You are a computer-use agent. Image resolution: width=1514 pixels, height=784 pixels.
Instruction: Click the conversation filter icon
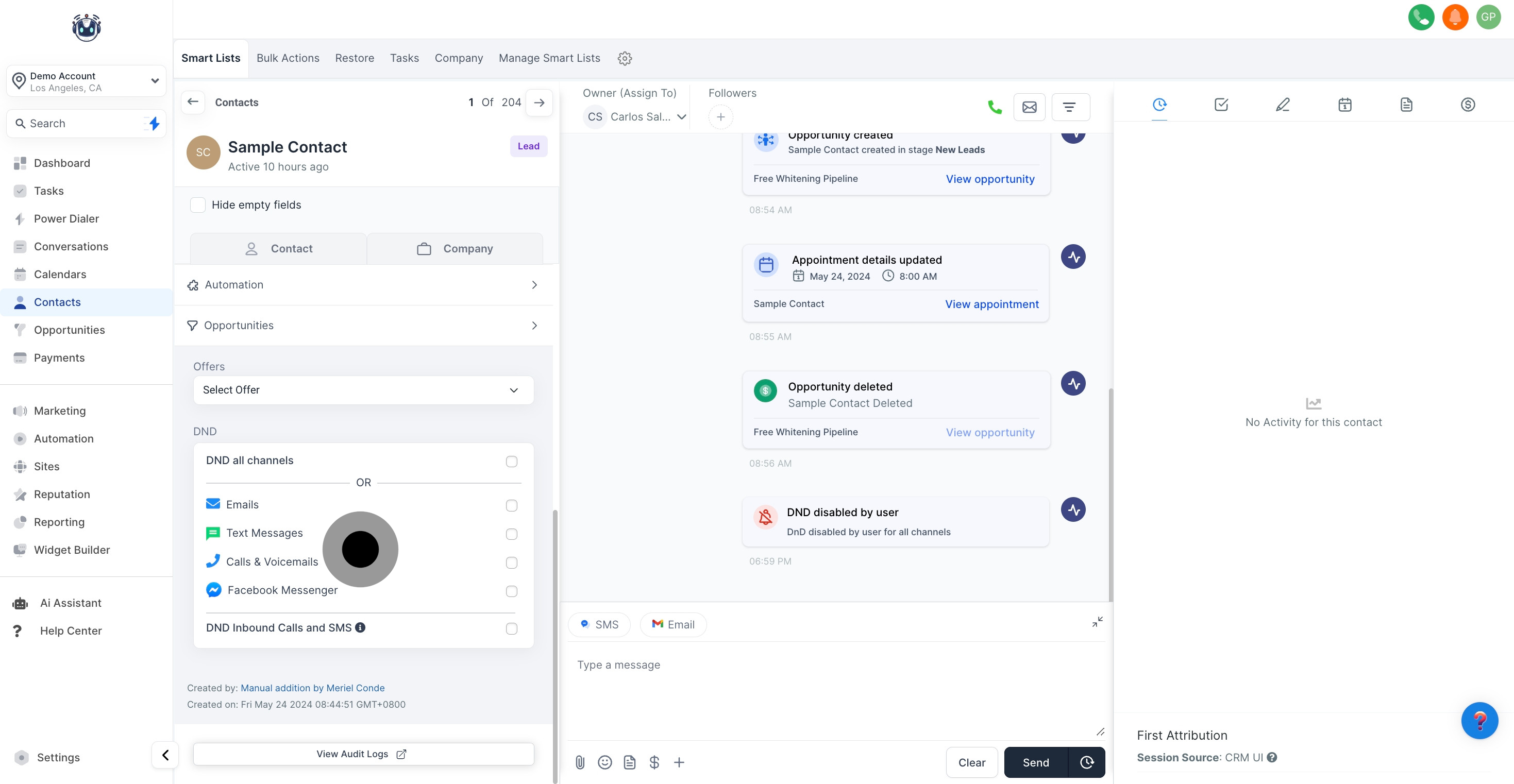[x=1070, y=107]
